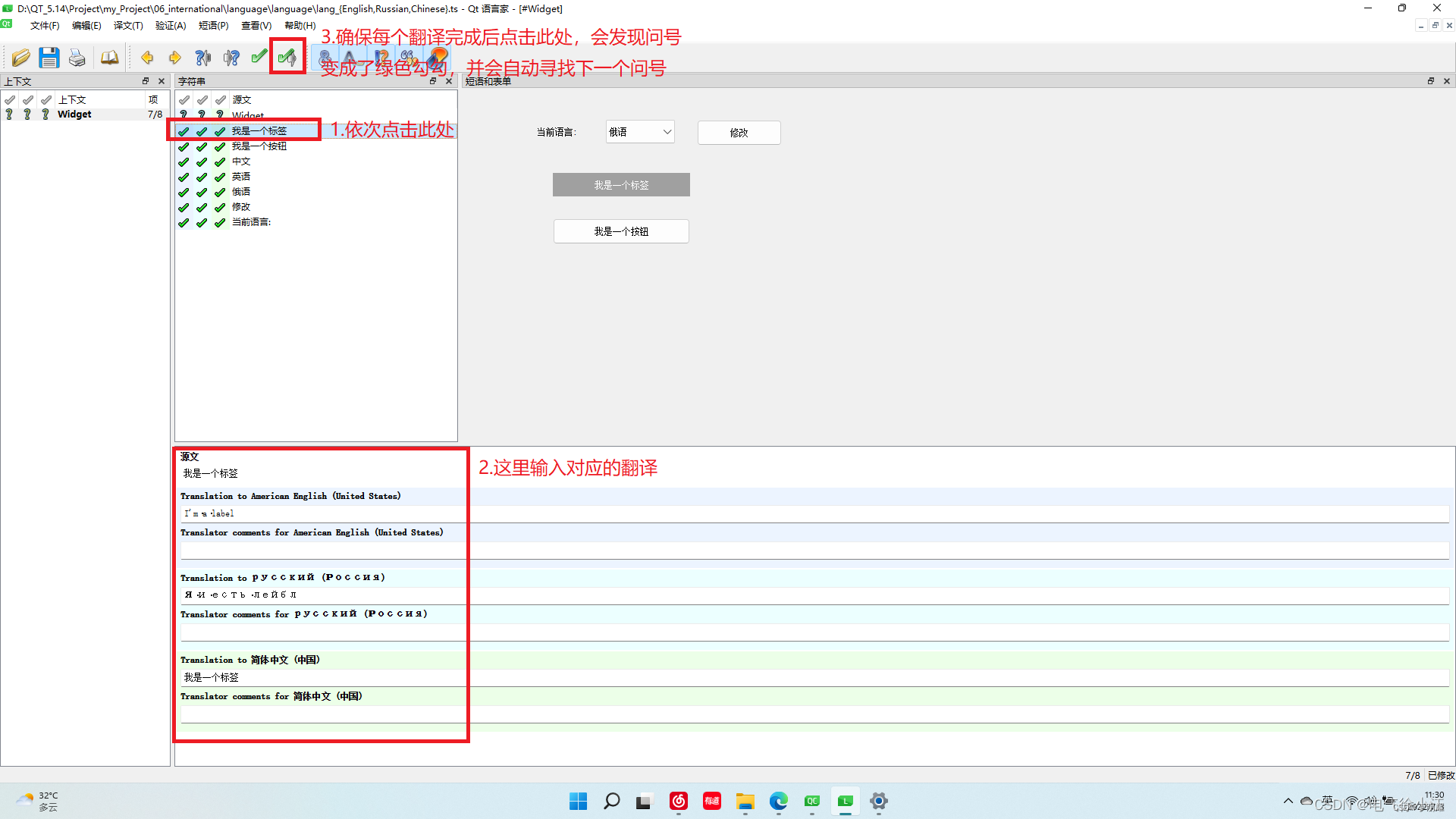Print translations via the printer icon
Screen dimensions: 1456x819
tap(77, 57)
